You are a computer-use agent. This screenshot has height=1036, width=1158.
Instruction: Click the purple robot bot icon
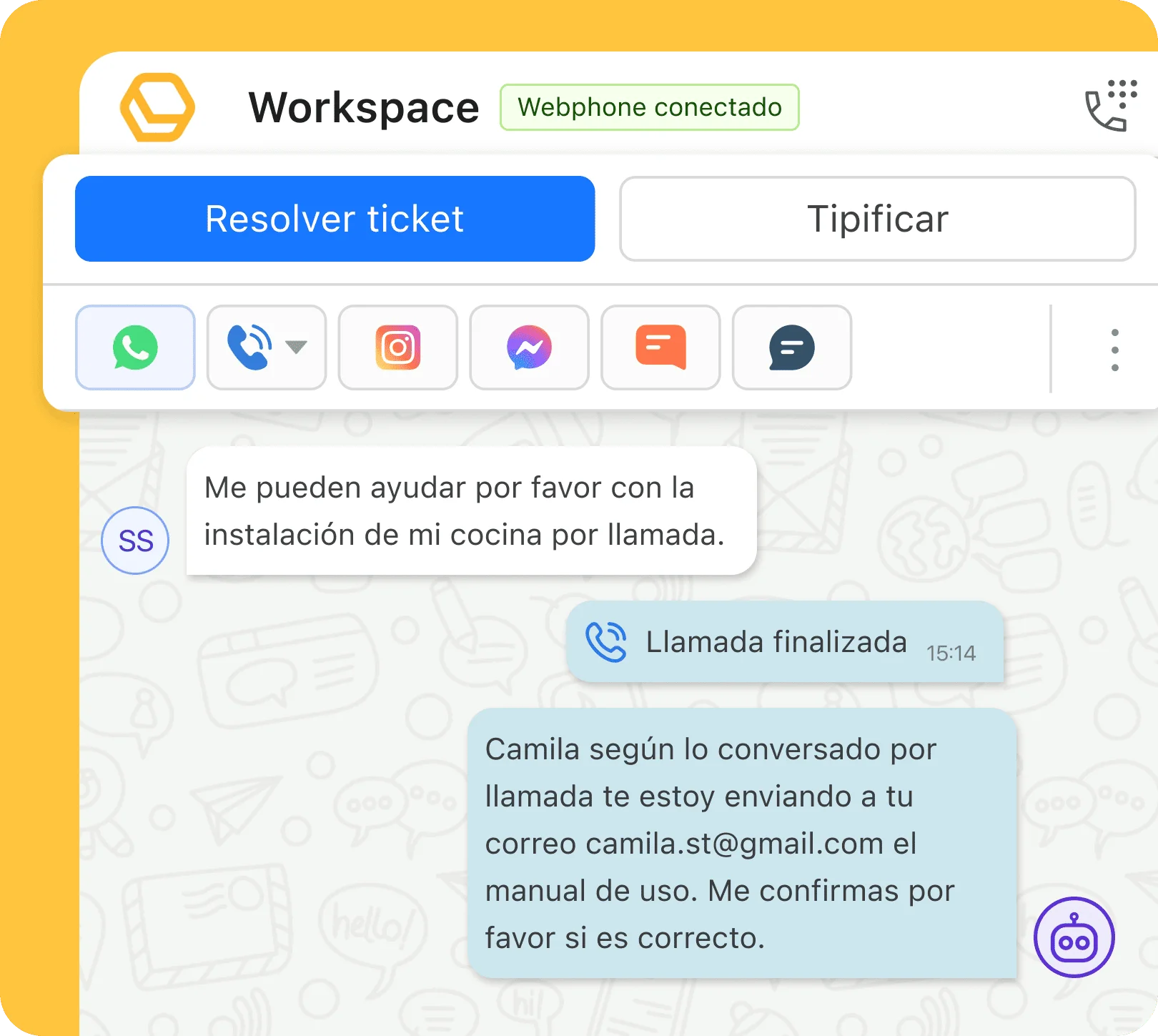coord(1074,937)
